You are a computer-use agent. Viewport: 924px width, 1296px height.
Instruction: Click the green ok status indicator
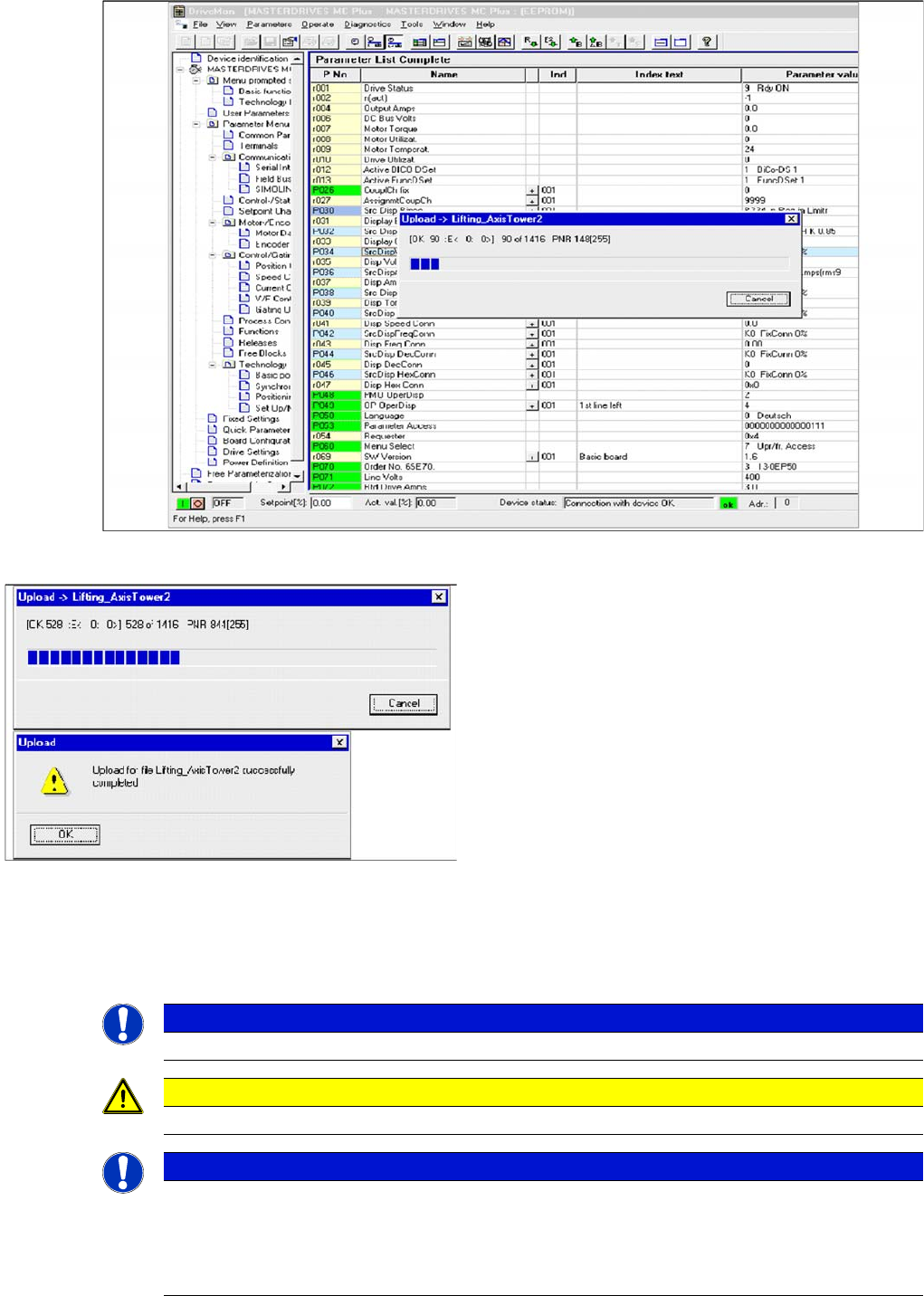point(728,503)
